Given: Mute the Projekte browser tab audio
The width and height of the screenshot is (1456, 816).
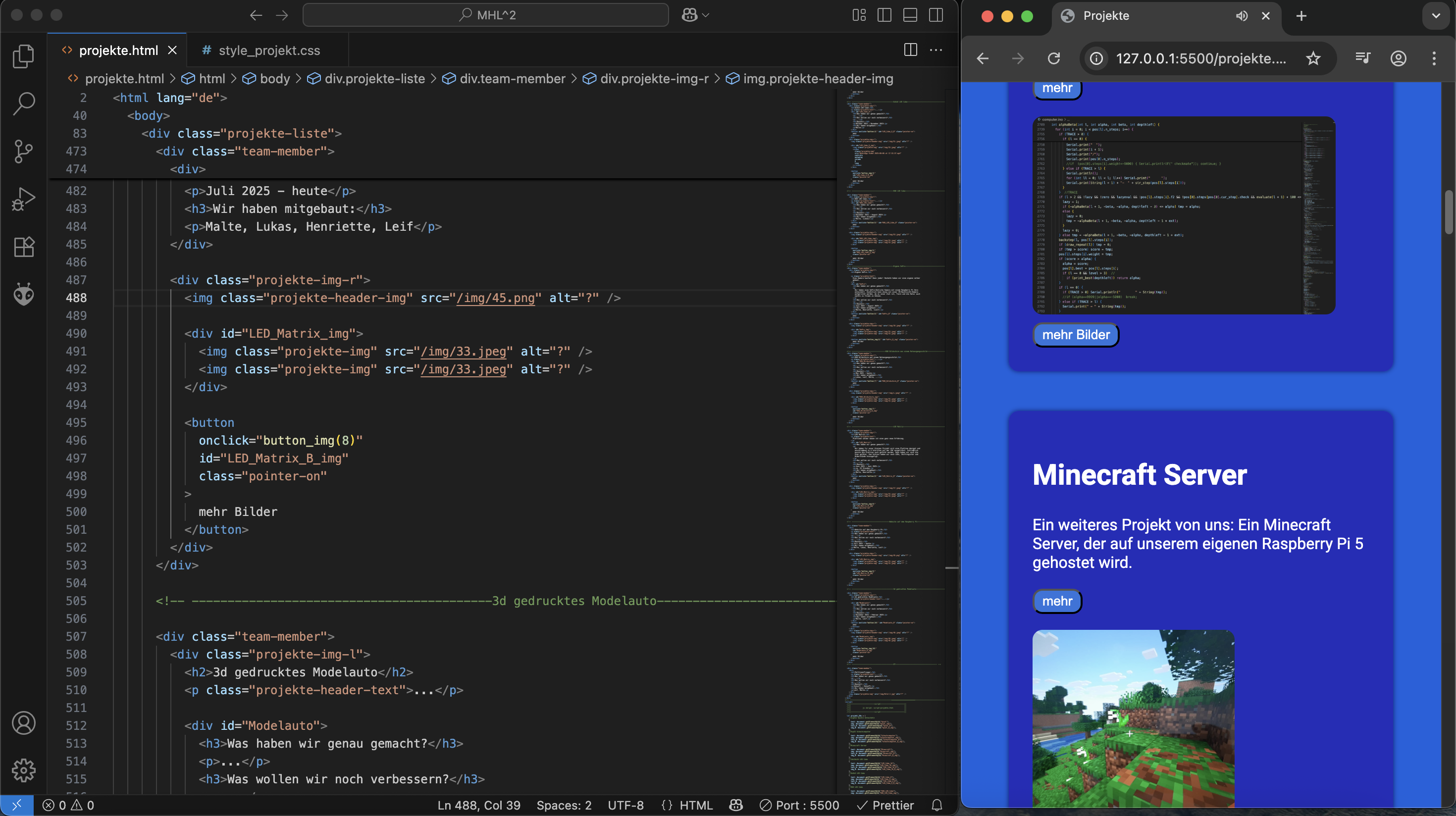Looking at the screenshot, I should (1241, 16).
